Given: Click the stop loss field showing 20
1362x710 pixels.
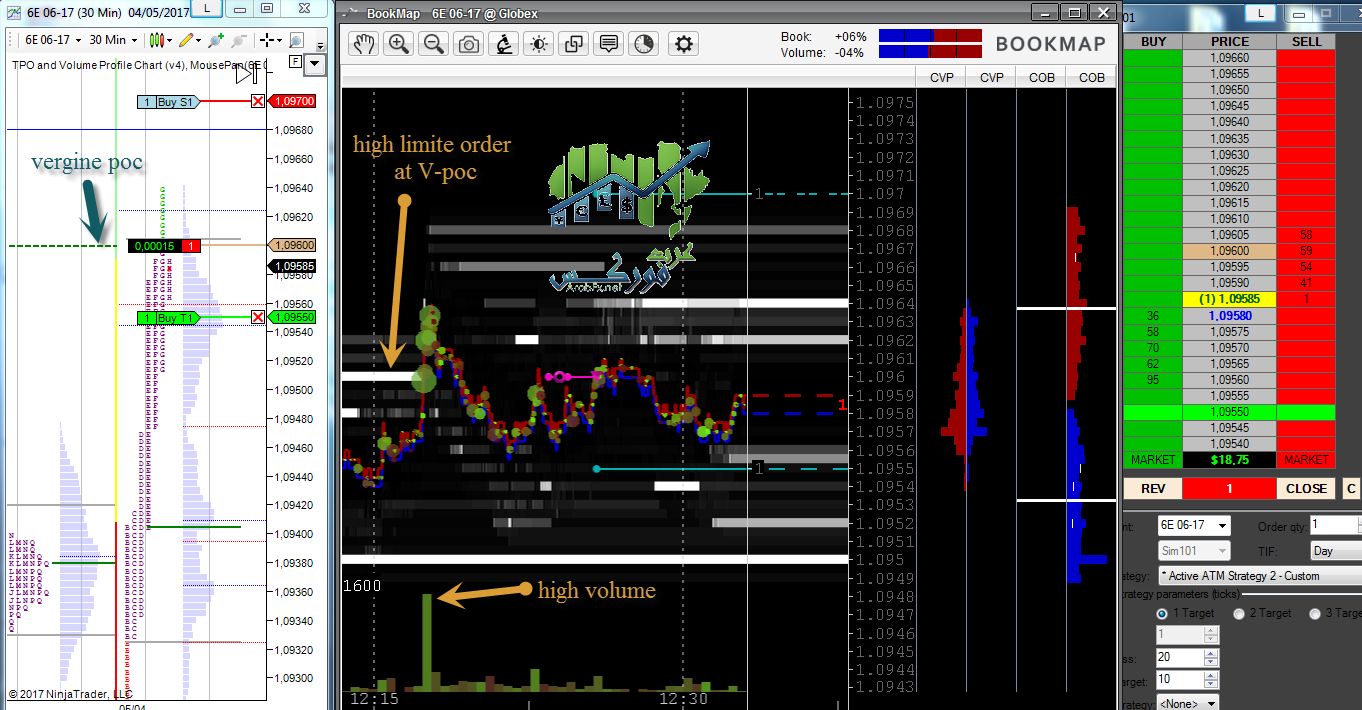Looking at the screenshot, I should (x=1180, y=658).
